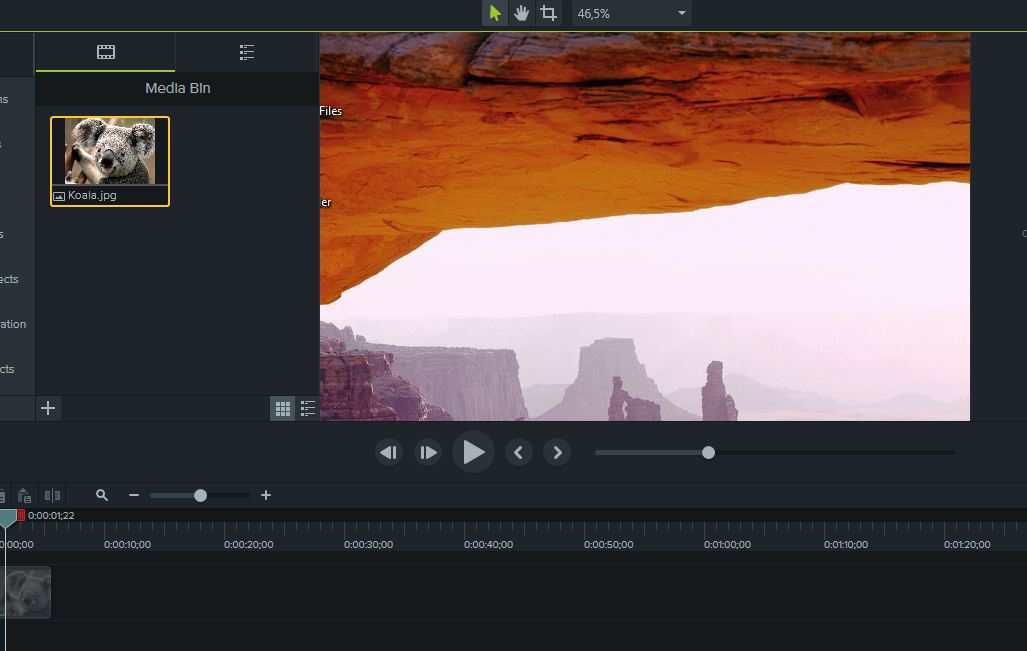Click the next-clip arrow playback control
Image resolution: width=1027 pixels, height=651 pixels.
pos(557,452)
